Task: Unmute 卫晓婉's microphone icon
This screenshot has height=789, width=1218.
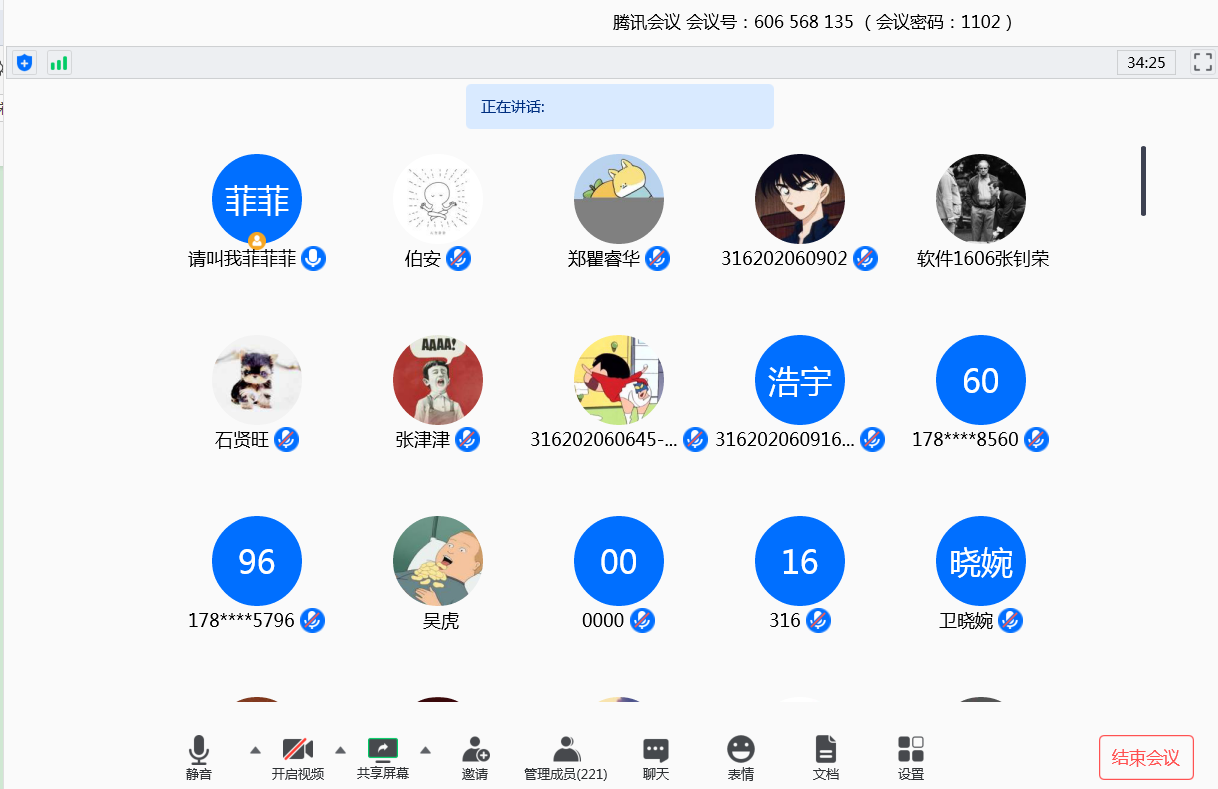Action: 1010,621
